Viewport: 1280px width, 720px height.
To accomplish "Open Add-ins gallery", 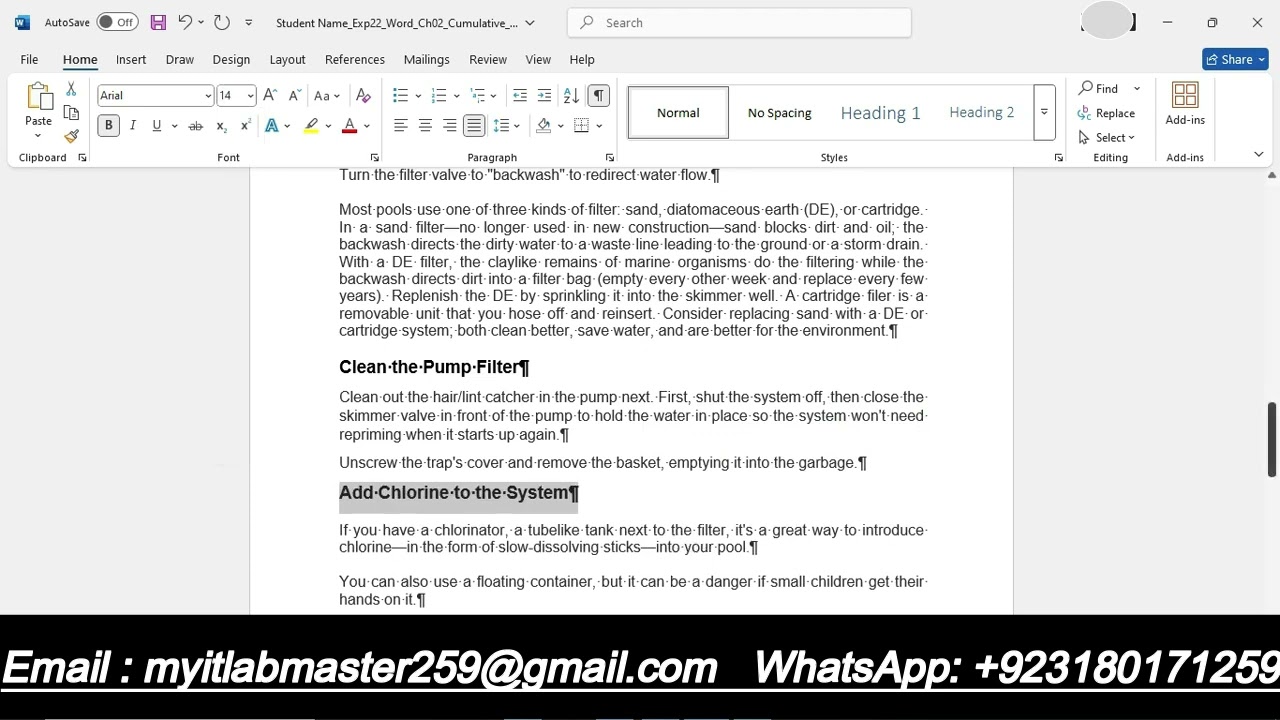I will point(1185,104).
